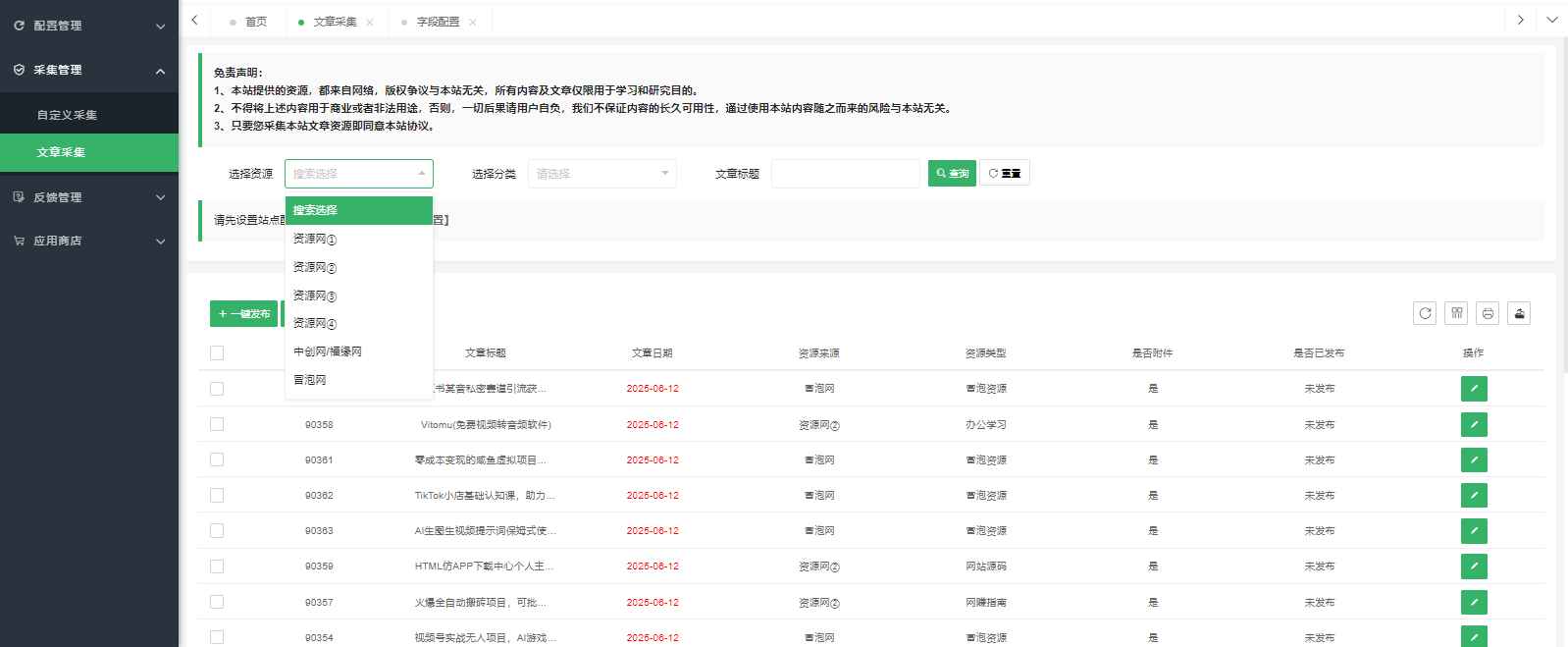Click into the 文章标题 input field
Viewport: 1568px width, 647px height.
pyautogui.click(x=846, y=174)
